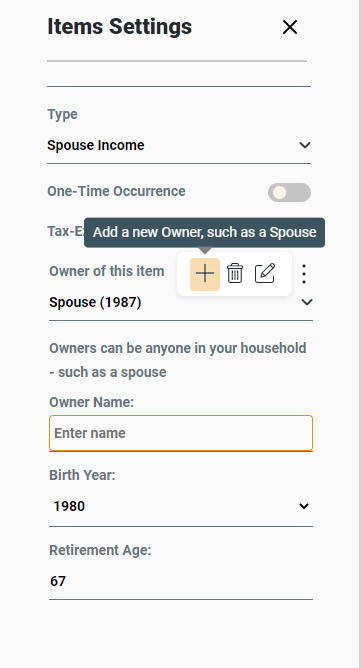
Task: Click the Birth Year label
Action: 82,475
